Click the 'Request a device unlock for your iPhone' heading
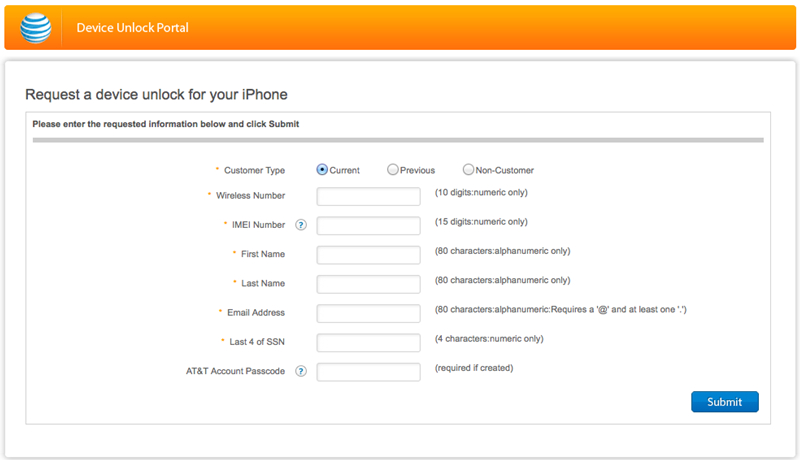800x460 pixels. 156,94
